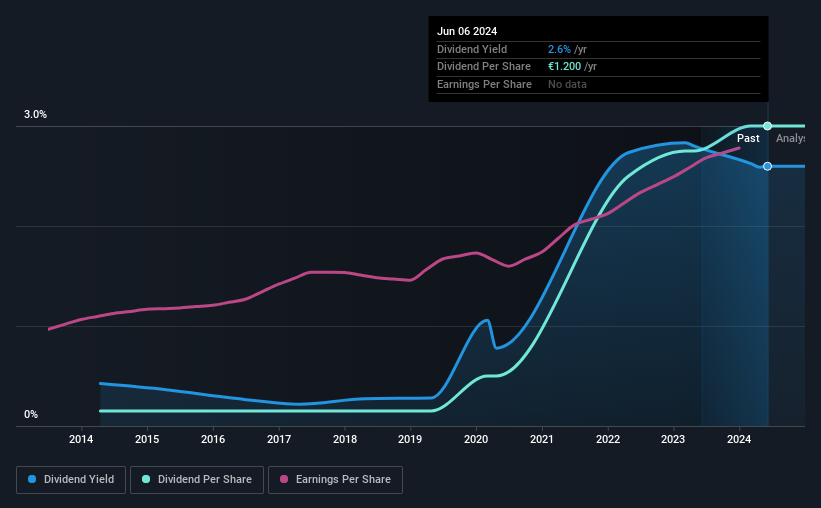Select the 2020 x-axis label

476,439
